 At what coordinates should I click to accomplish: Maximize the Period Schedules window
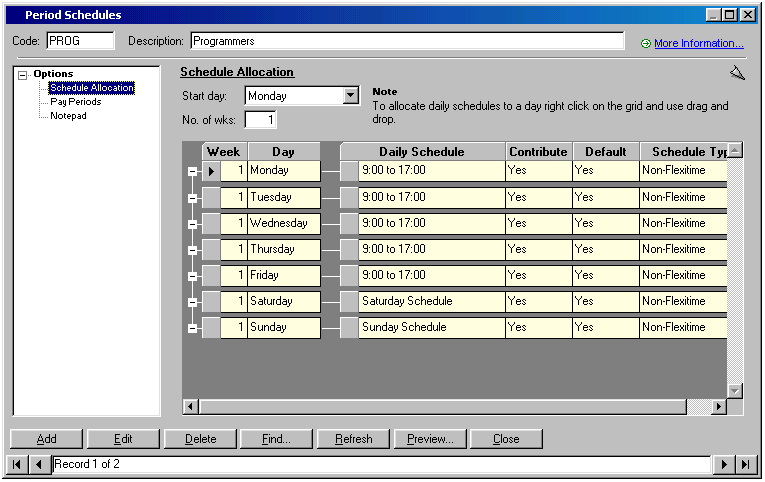pos(730,15)
